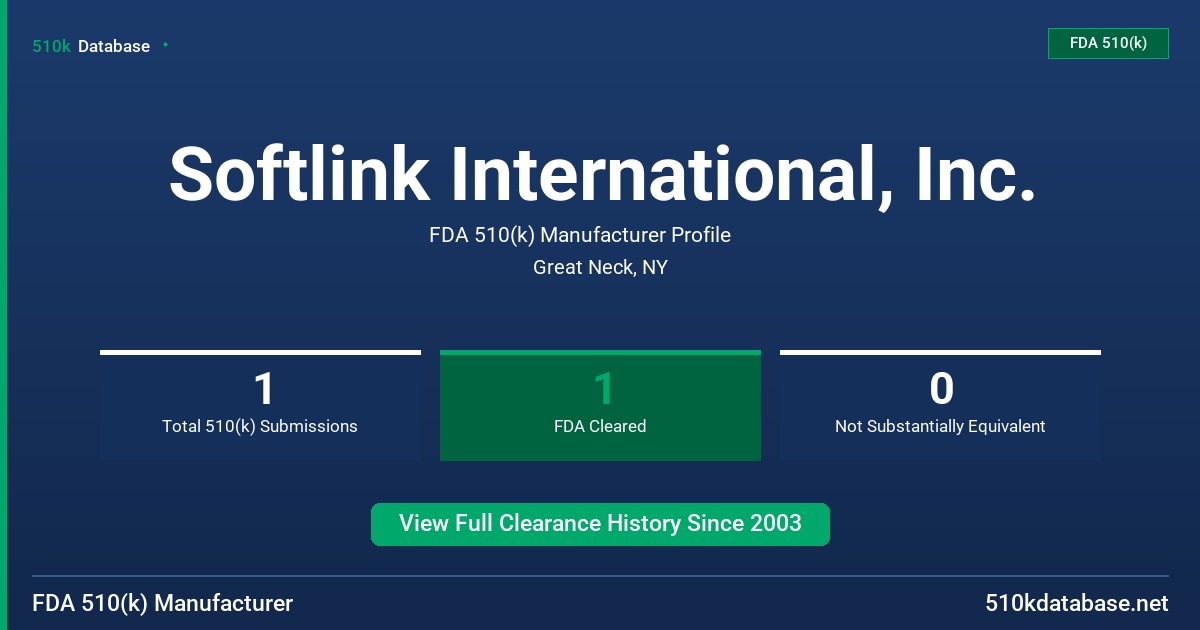
Task: Click the FDA 510(k) Manufacturer footer label
Action: 163,603
